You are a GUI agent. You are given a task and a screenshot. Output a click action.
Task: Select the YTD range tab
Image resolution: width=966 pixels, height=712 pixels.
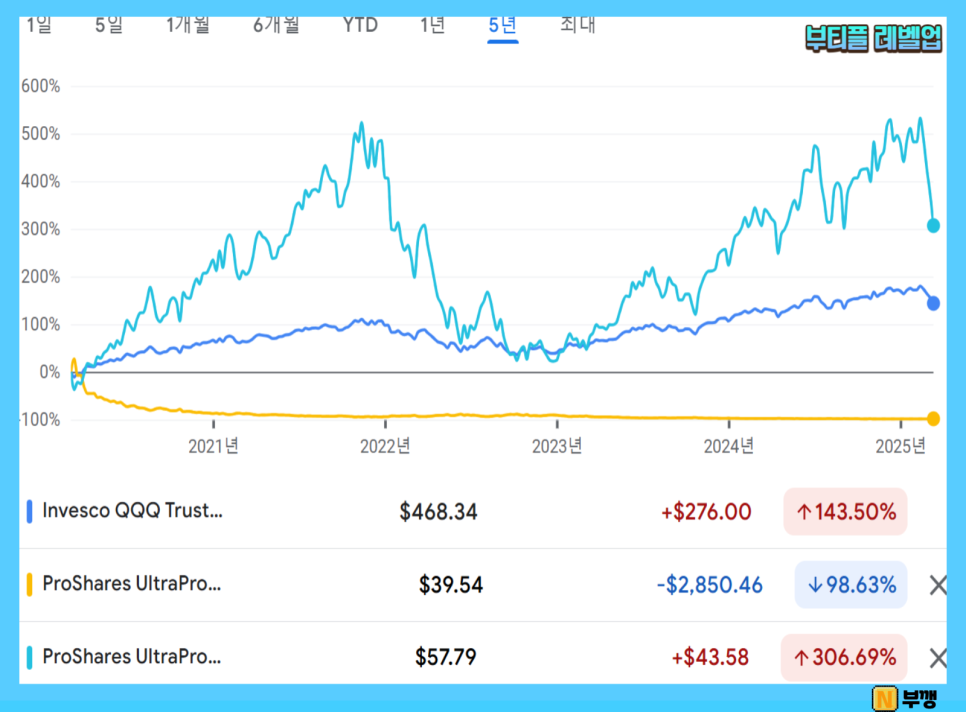point(360,25)
